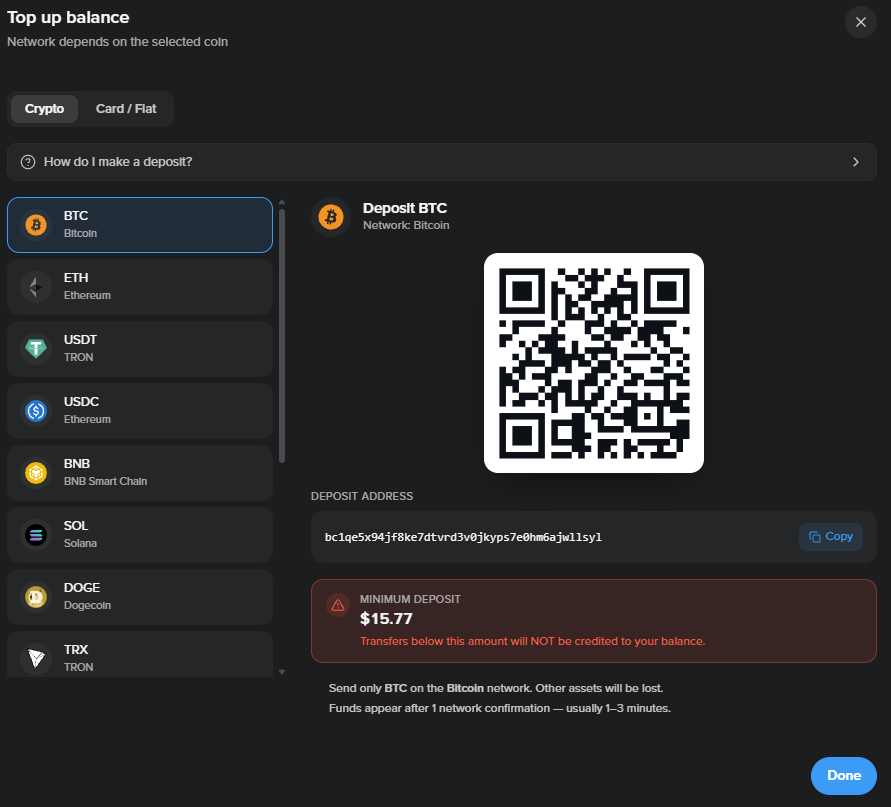
Task: Click the Bitcoin coin icon in list
Action: pyautogui.click(x=36, y=224)
